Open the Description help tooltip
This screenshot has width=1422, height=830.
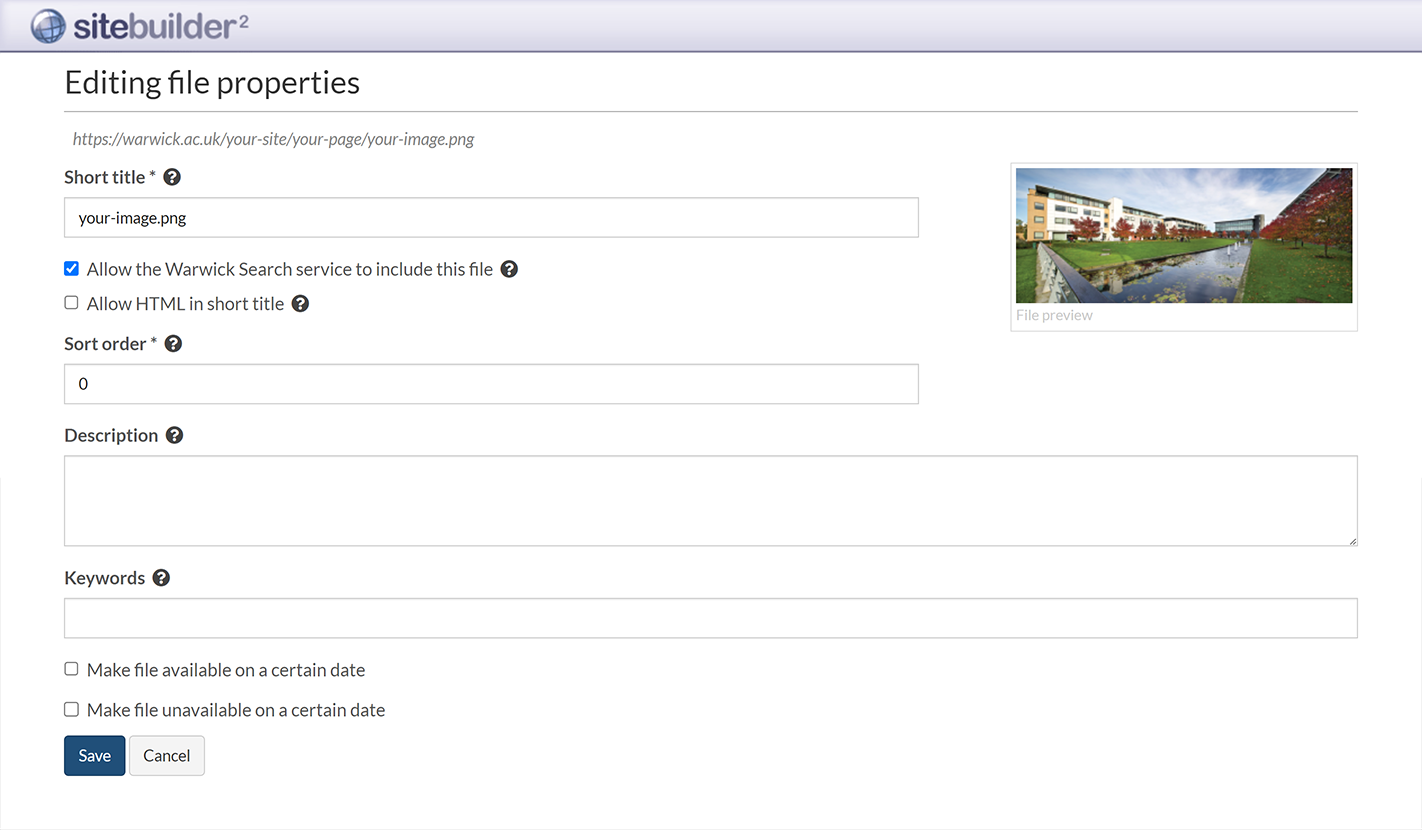pyautogui.click(x=175, y=434)
